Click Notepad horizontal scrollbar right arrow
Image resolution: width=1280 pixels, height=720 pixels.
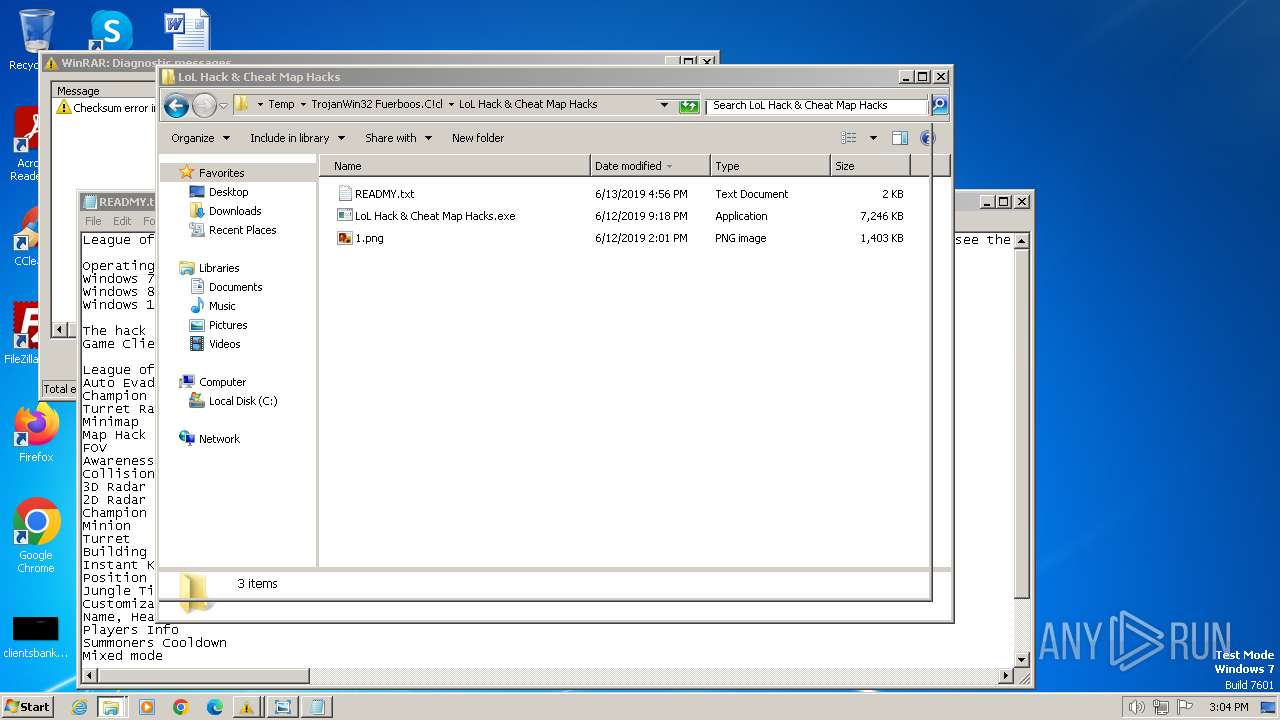(x=1007, y=676)
